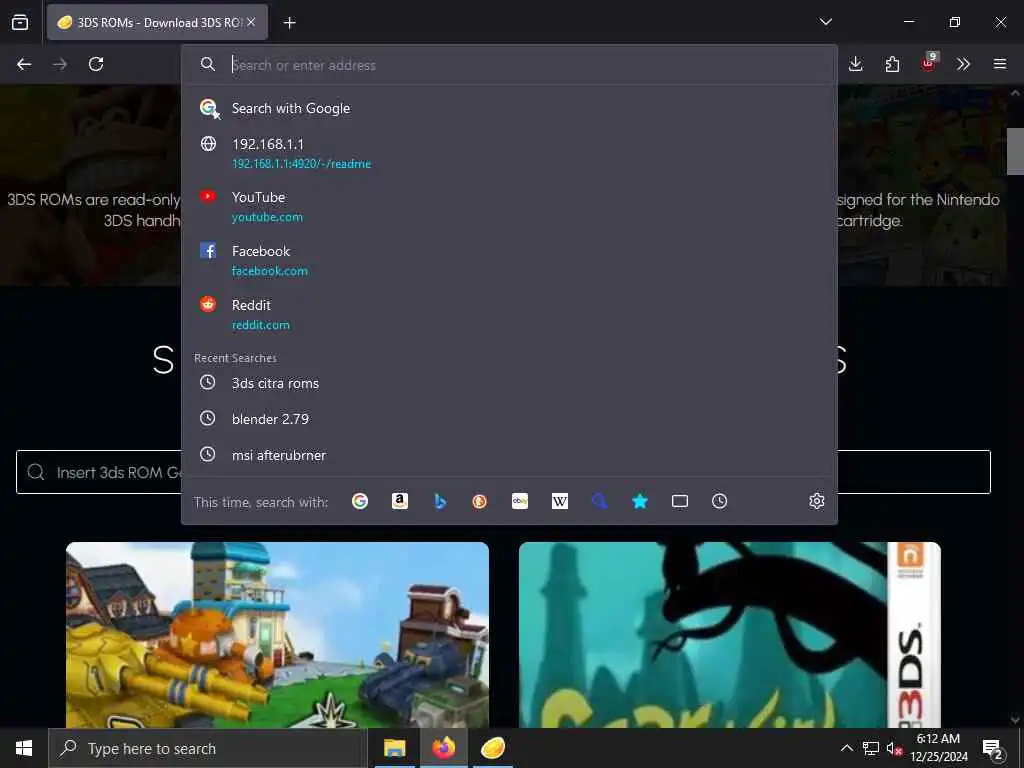Open the tank game thumbnail card

(278, 635)
